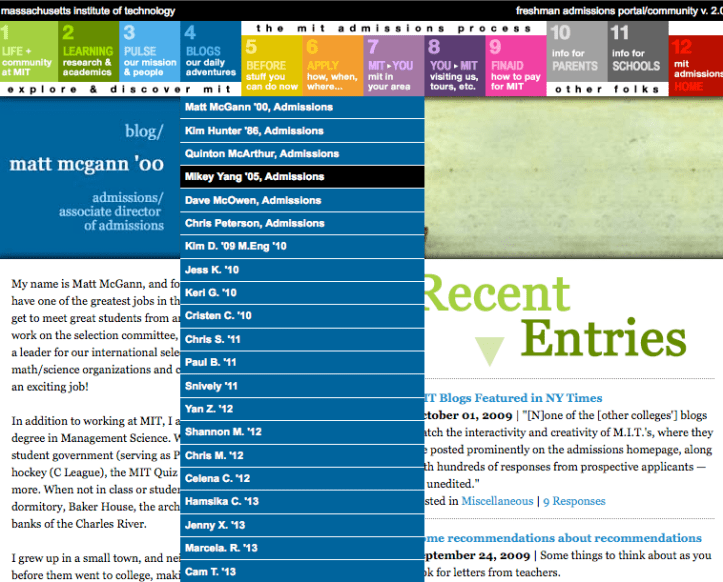Click the 'September 24, 2009' entry date
Viewport: 723px width, 582px height.
click(x=477, y=555)
